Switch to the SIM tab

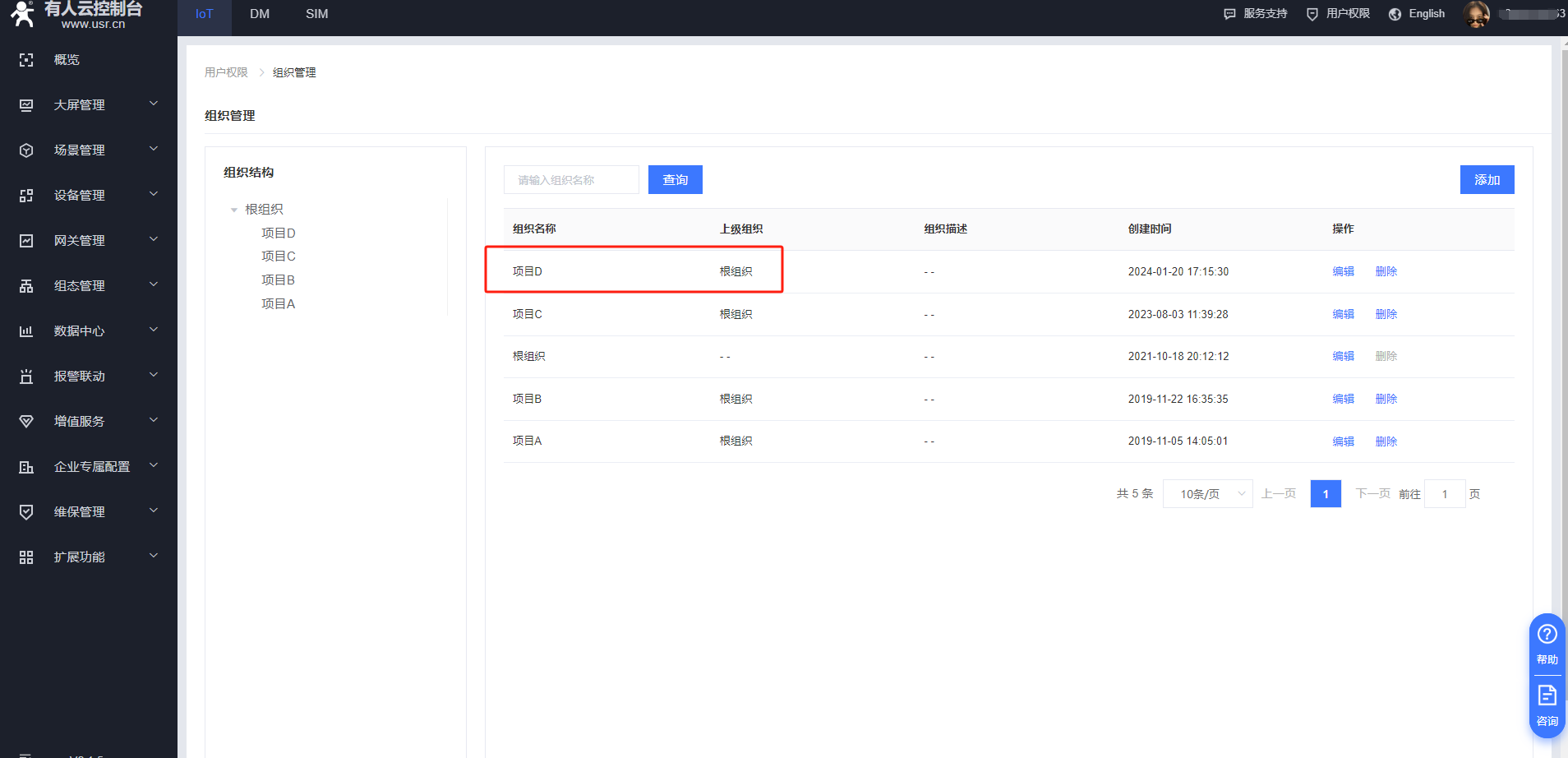316,14
